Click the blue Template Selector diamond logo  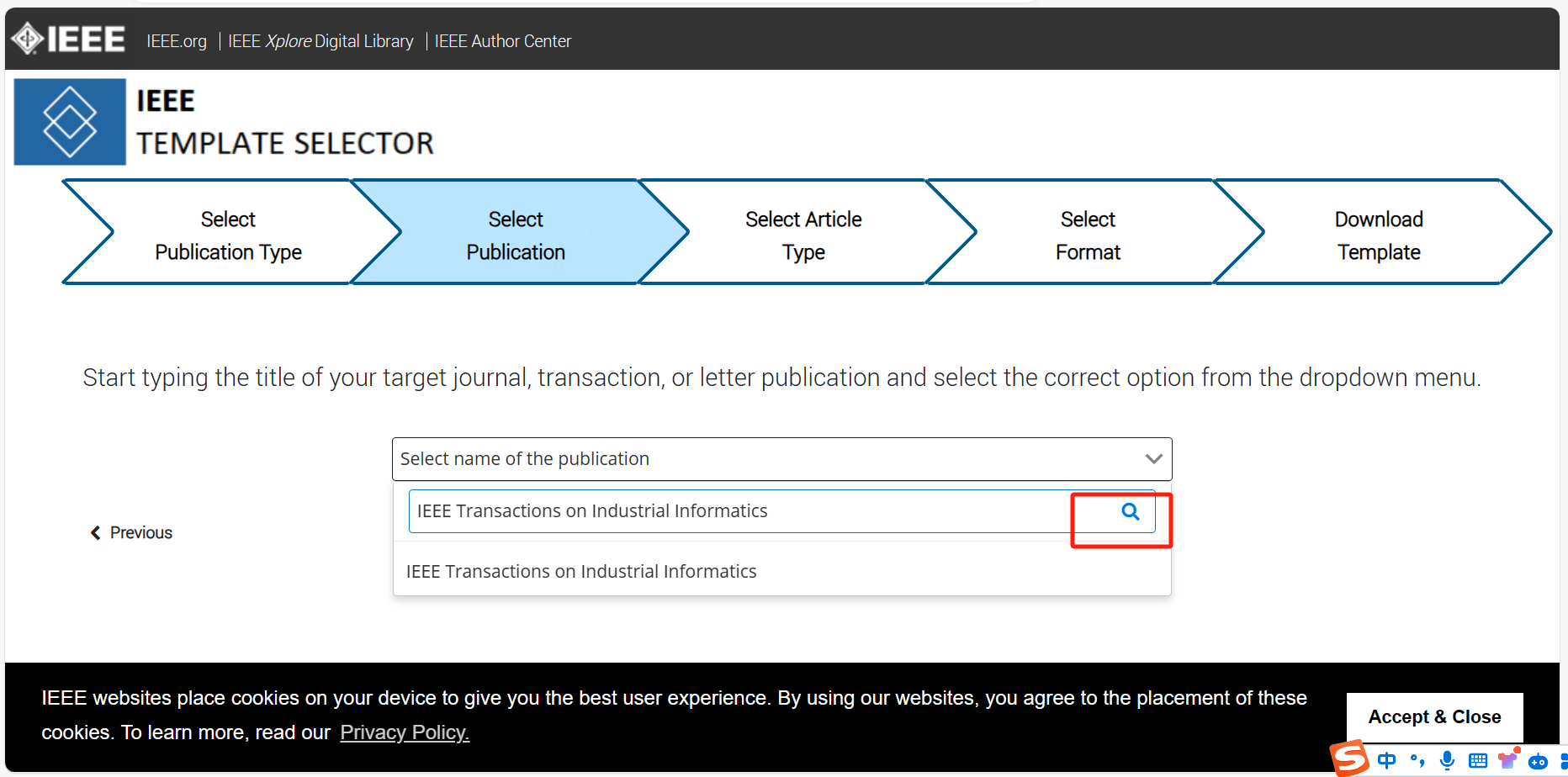[x=70, y=122]
